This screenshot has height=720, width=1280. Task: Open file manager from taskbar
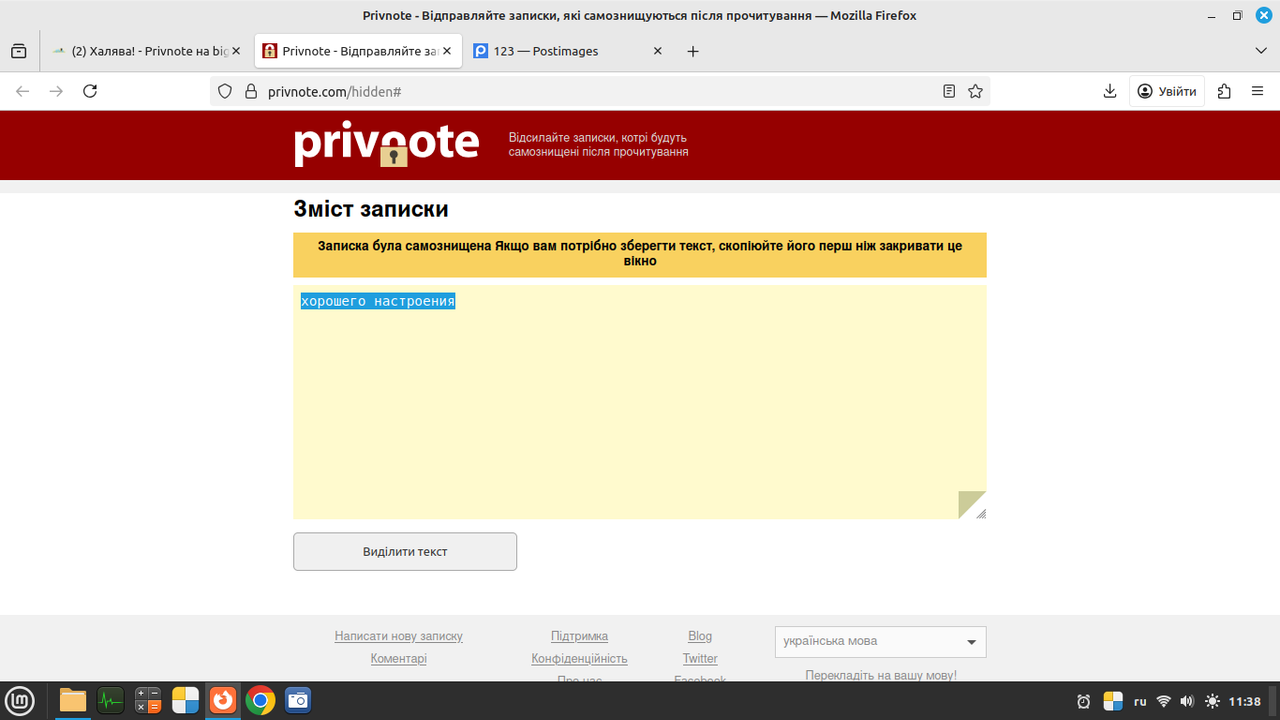73,700
